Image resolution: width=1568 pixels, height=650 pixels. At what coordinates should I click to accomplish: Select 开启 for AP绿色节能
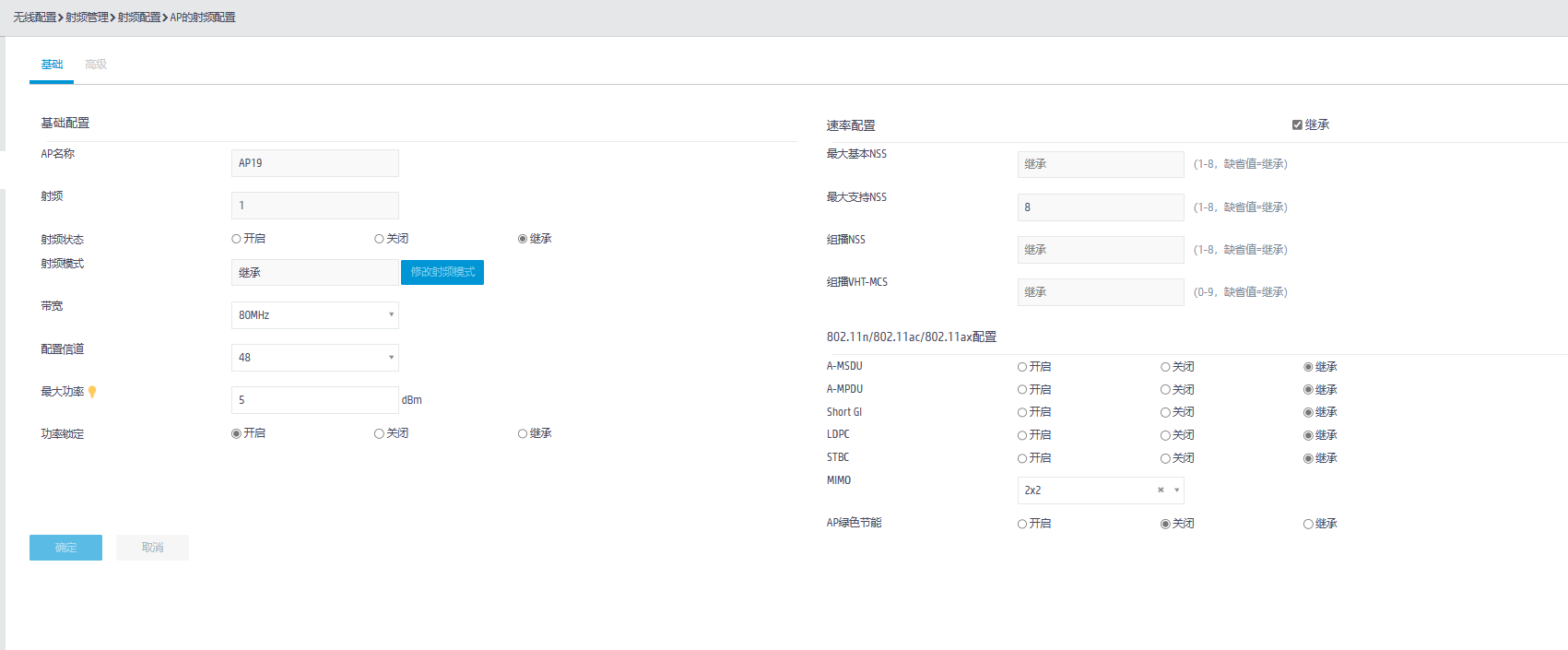click(x=1022, y=524)
